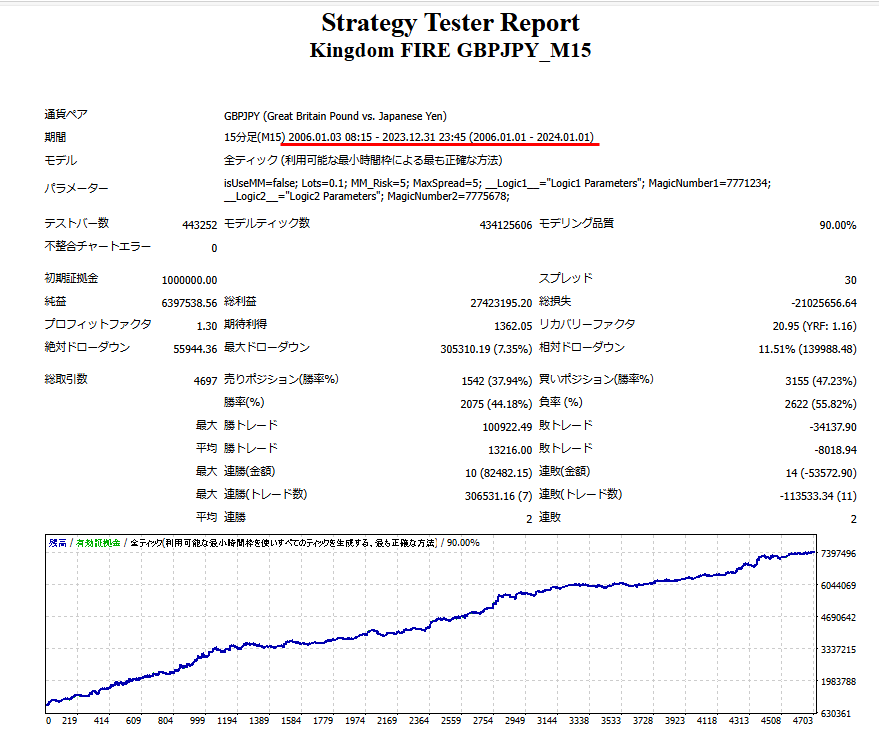This screenshot has width=879, height=734.
Task: Click the initial deposit value '1000000.00'
Action: [189, 280]
